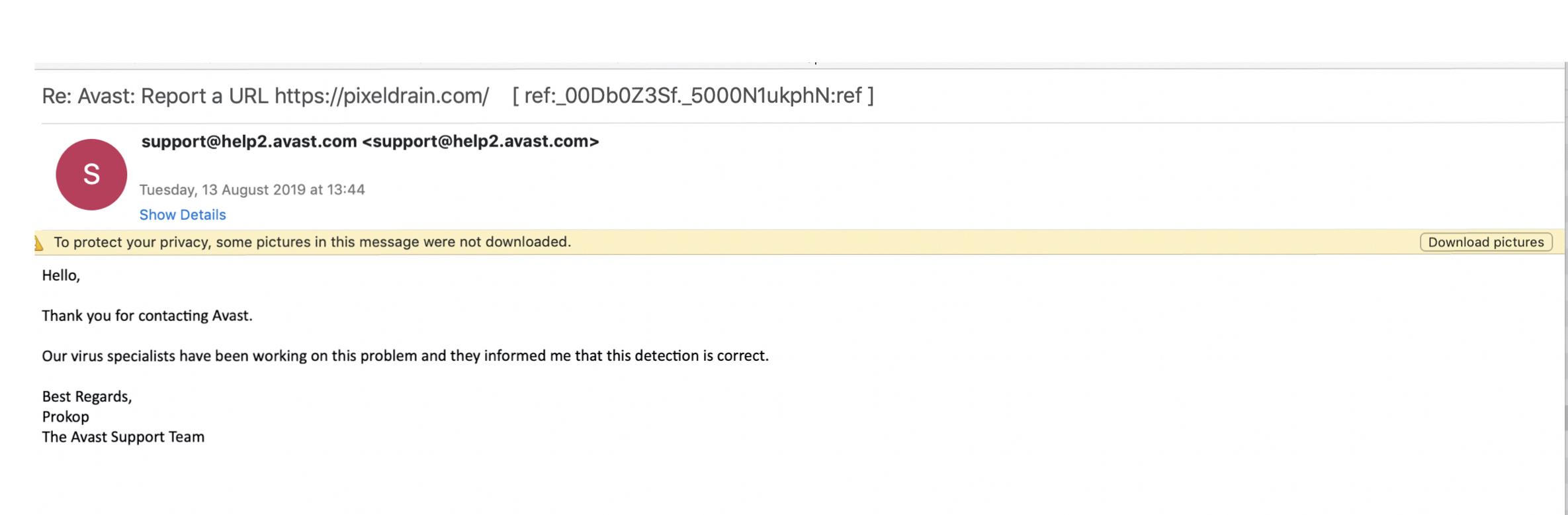Click the "Re: Avast: Report a URL" subject text
The image size is (1568, 515).
point(155,96)
